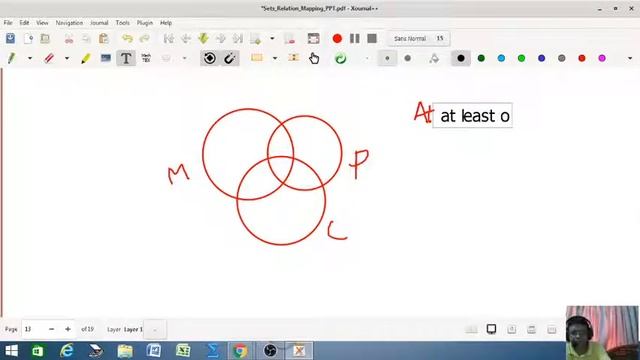Expand new page options dropdown

click(x=272, y=38)
